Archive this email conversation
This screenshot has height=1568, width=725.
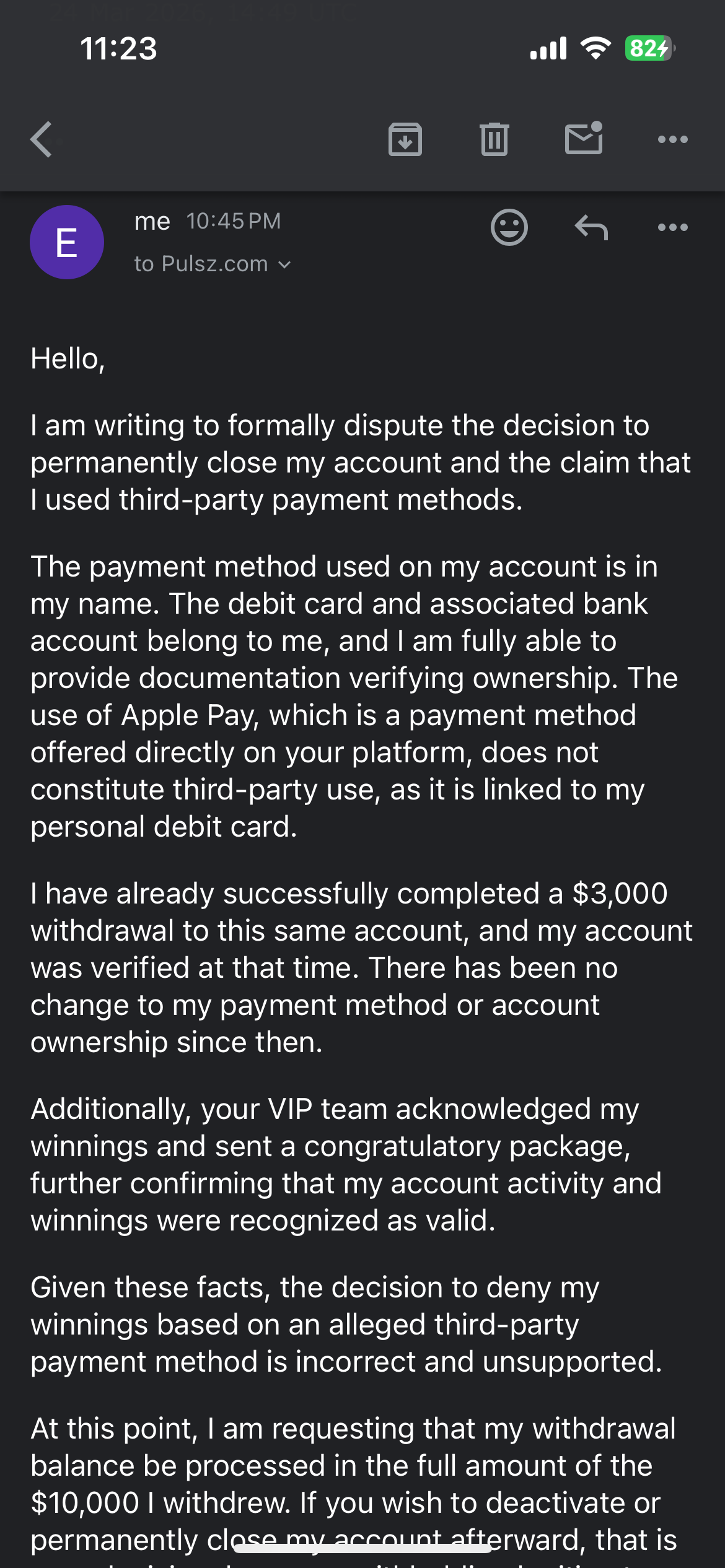pyautogui.click(x=405, y=139)
